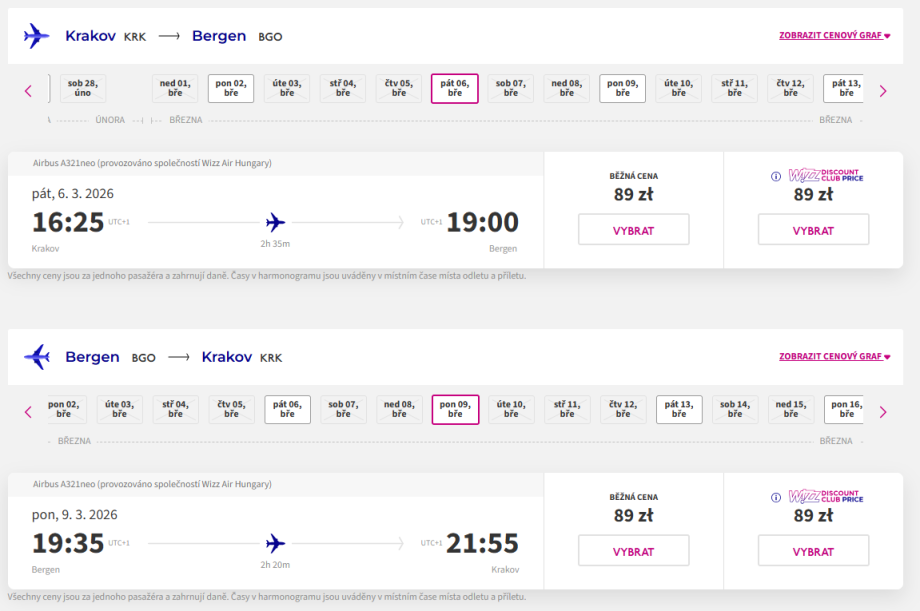The image size is (920, 611).
Task: Open the Wizz Discount Club info icon for the outbound flight
Action: click(775, 177)
